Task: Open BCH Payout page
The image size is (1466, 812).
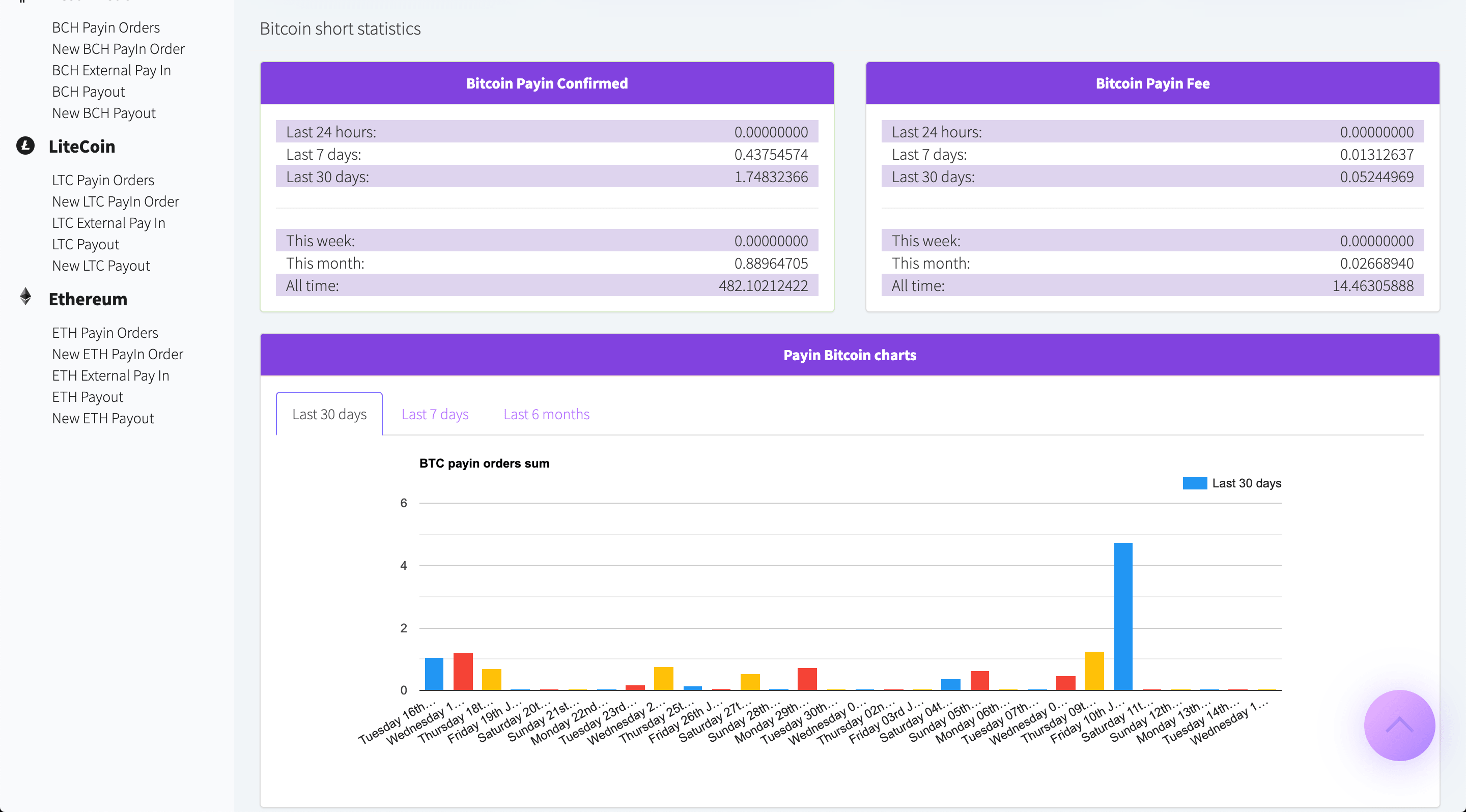Action: point(88,92)
